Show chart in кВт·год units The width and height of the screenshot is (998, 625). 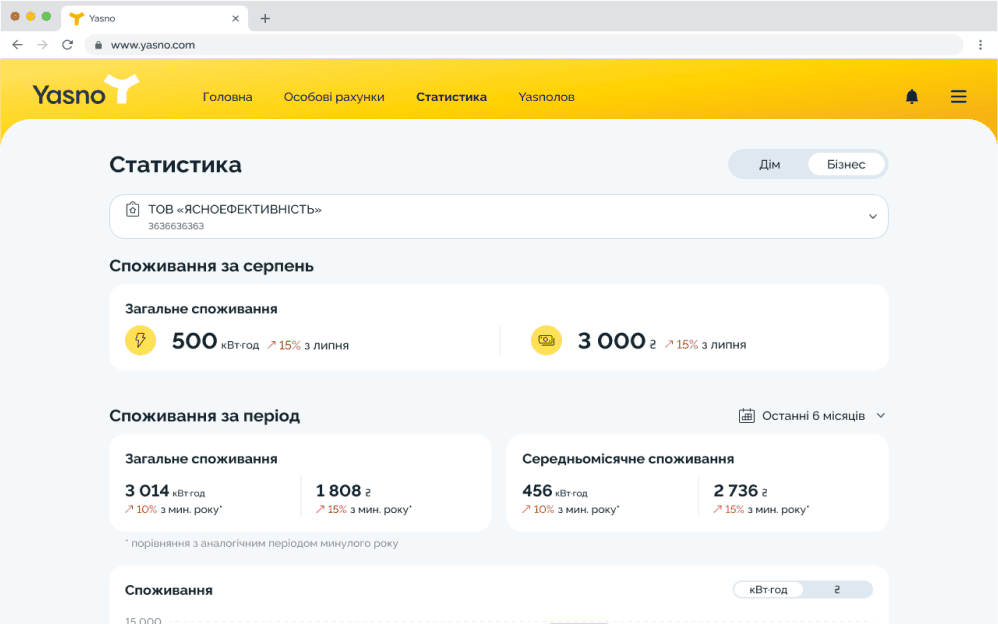click(768, 589)
